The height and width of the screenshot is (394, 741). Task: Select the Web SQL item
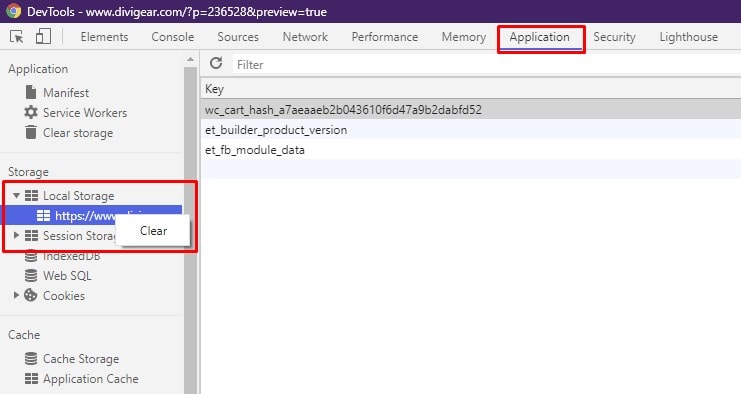pyautogui.click(x=67, y=275)
